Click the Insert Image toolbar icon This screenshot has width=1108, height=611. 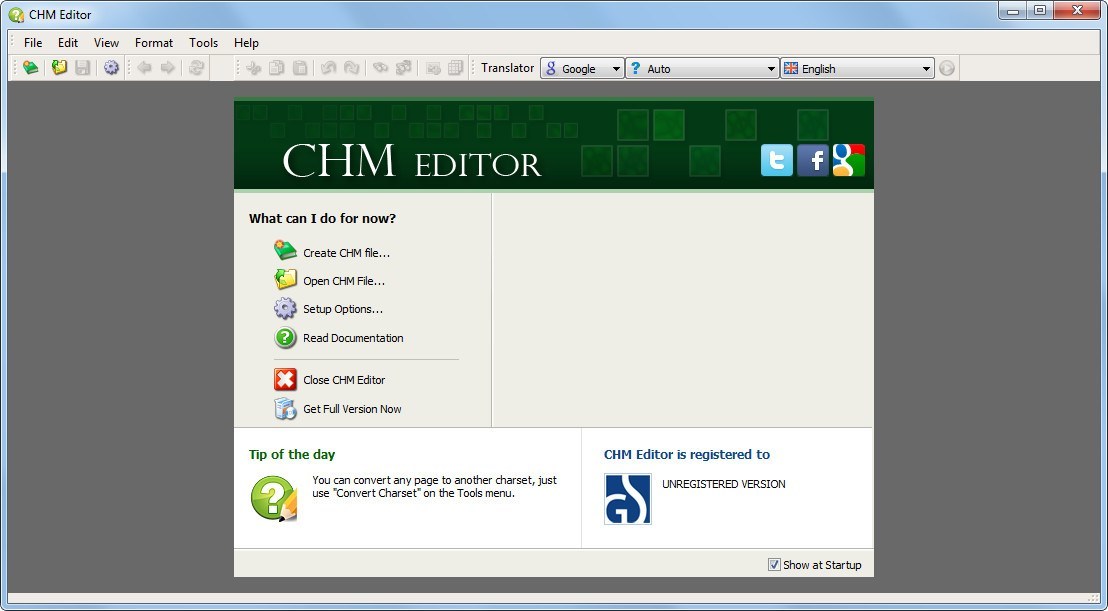click(433, 68)
